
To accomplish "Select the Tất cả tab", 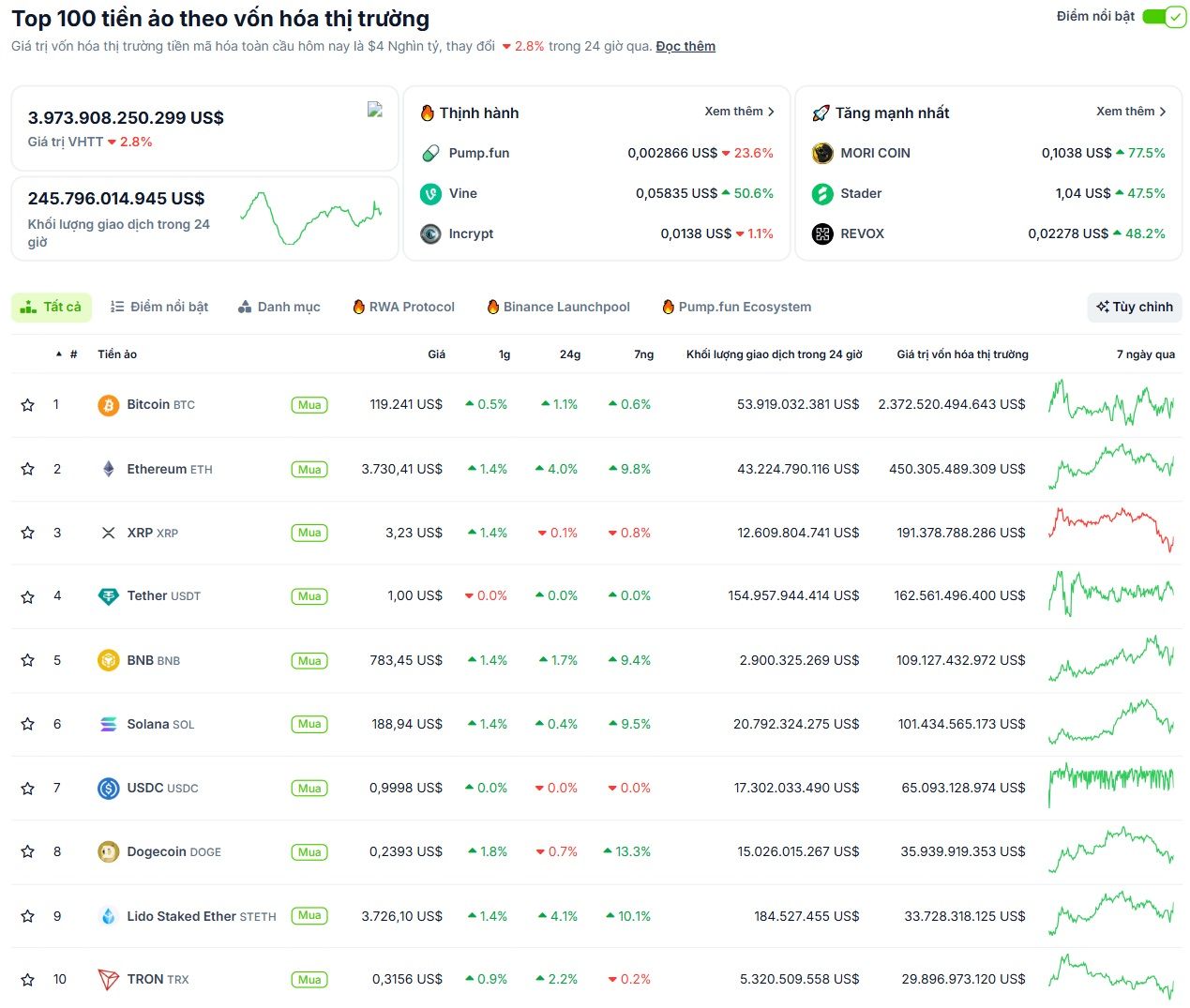I will pos(52,307).
